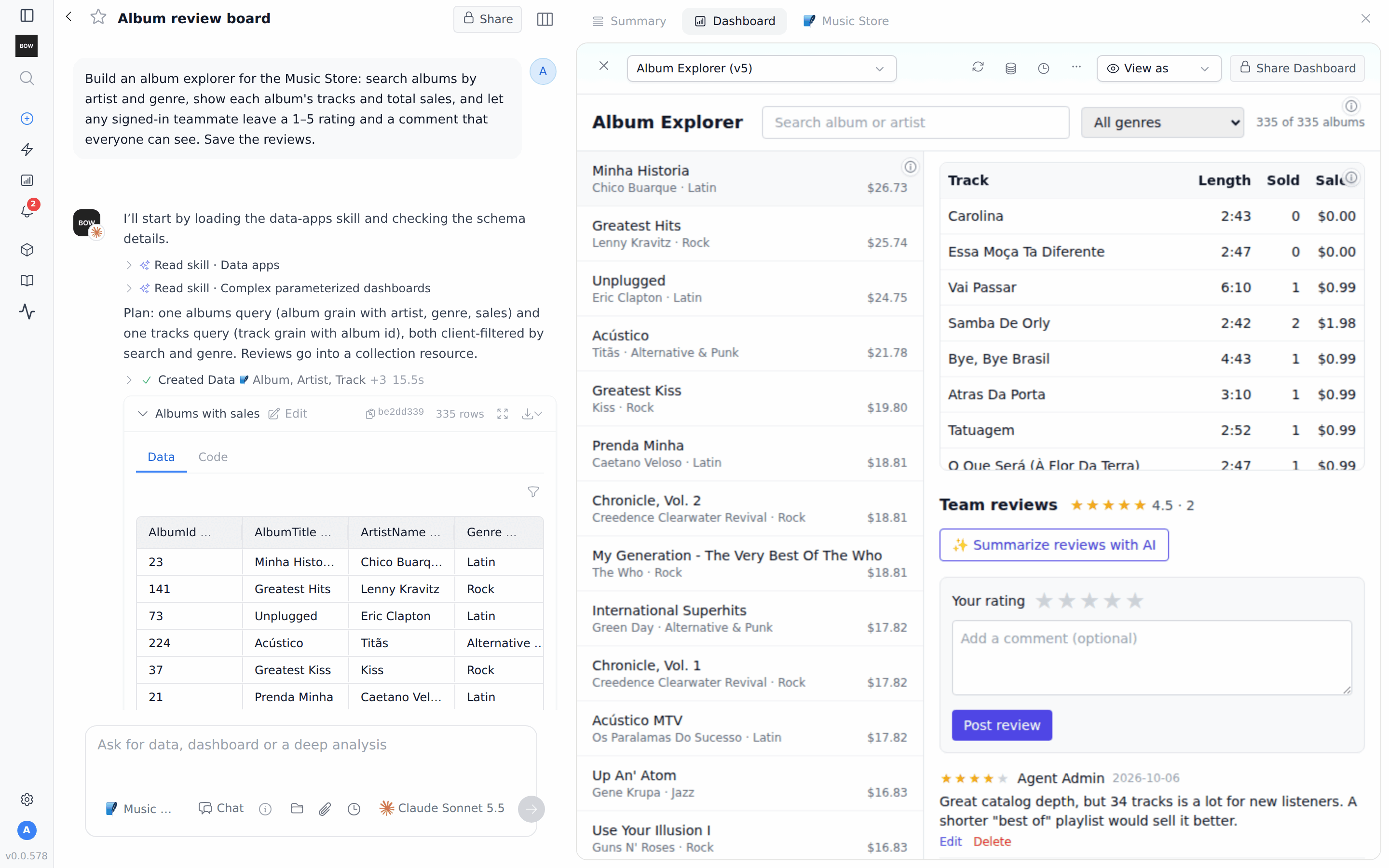Viewport: 1389px width, 868px height.
Task: Open the cube icon in sidebar
Action: (x=27, y=250)
